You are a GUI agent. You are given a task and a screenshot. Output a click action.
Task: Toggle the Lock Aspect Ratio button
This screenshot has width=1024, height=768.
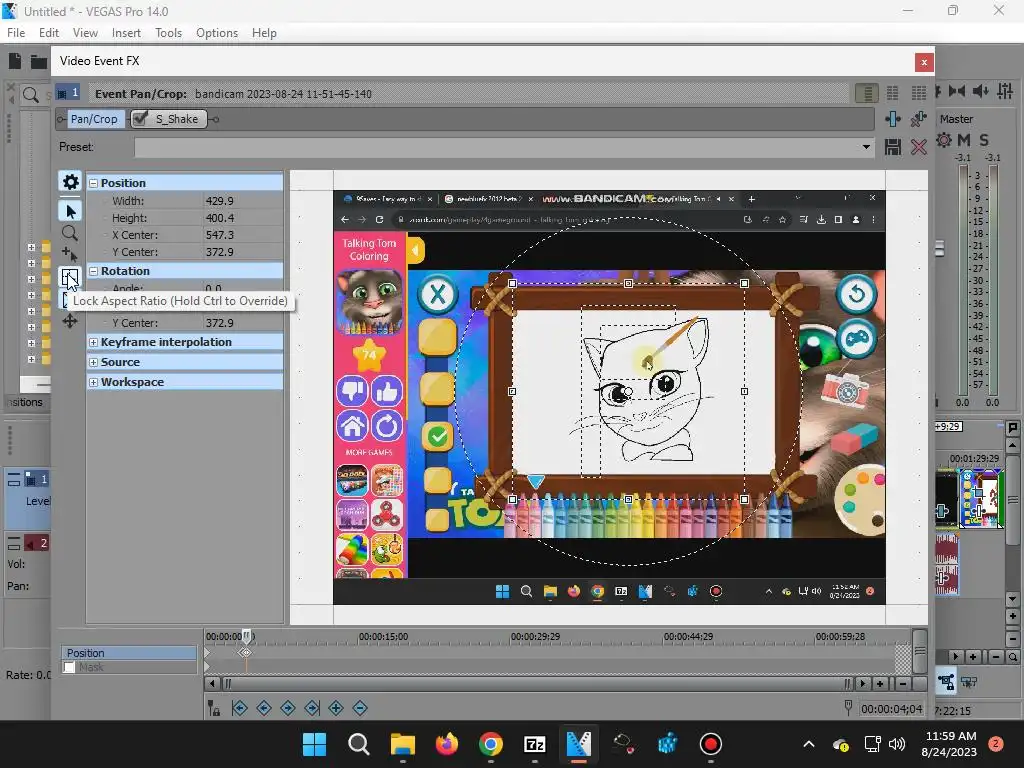click(70, 277)
